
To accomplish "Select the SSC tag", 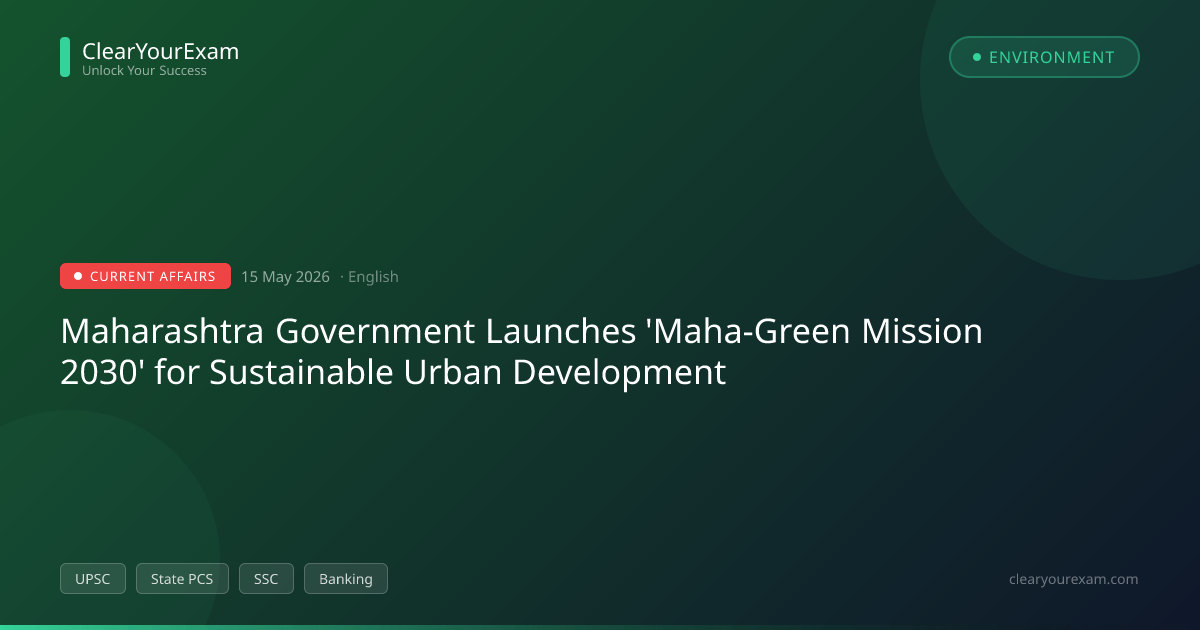I will coord(266,578).
